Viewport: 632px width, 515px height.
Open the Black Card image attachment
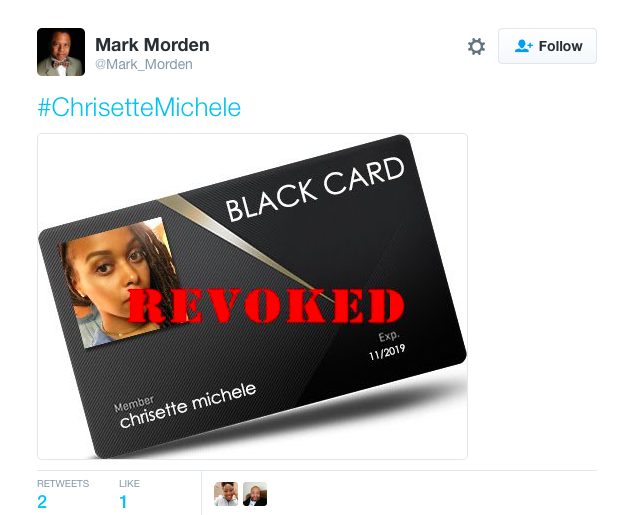tap(252, 296)
